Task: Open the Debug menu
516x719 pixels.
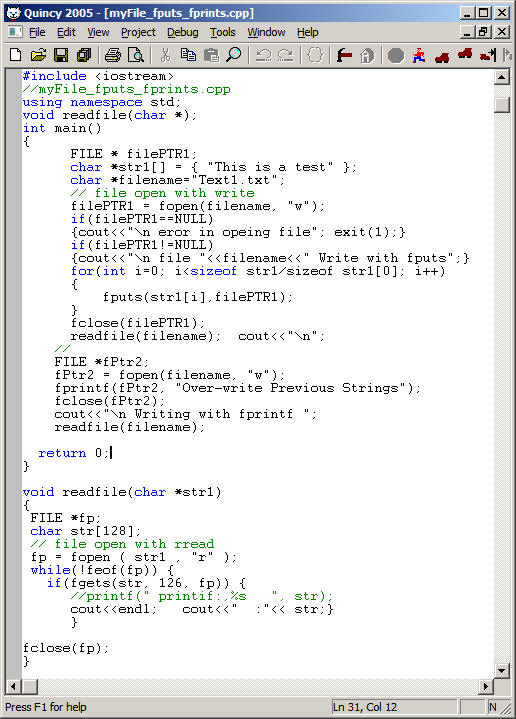Action: 183,33
